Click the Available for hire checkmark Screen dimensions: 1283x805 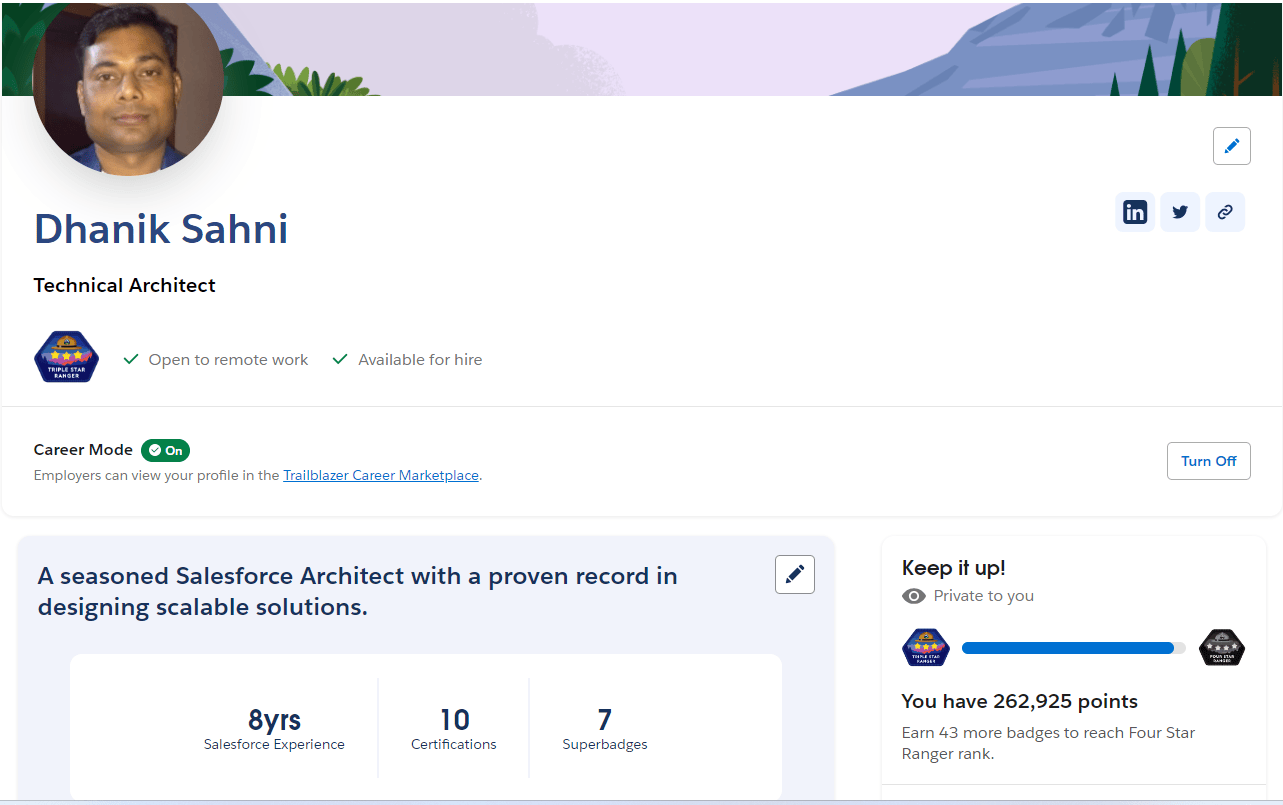coord(340,359)
